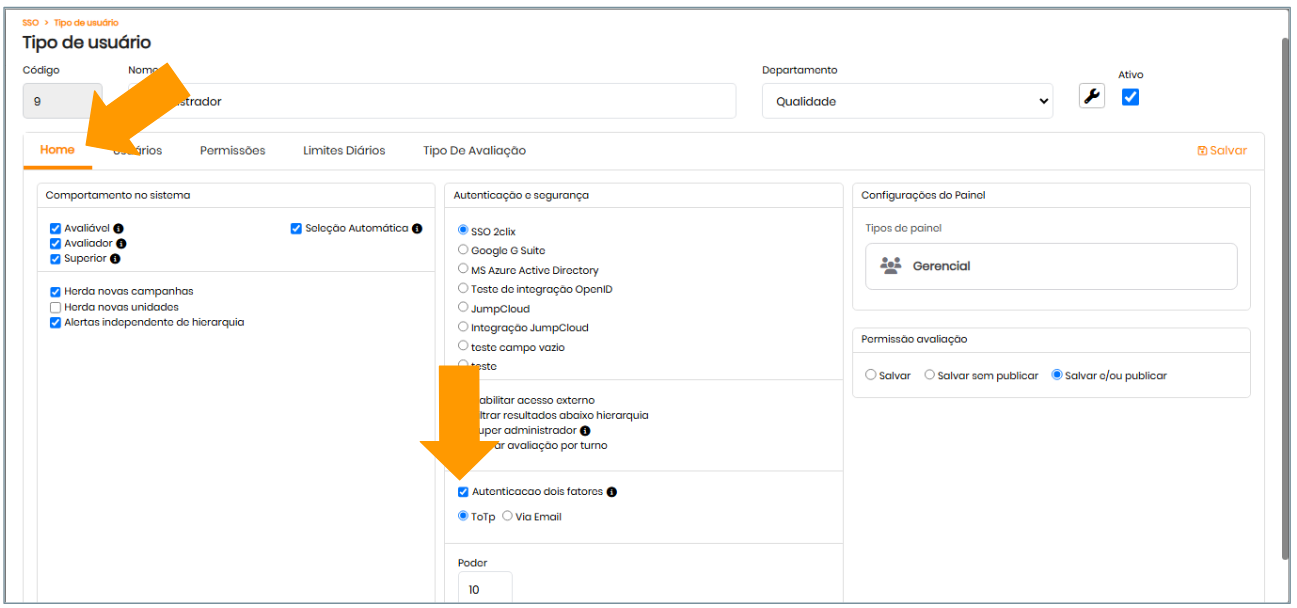Click the vertical page scrollbar

(x=1285, y=300)
